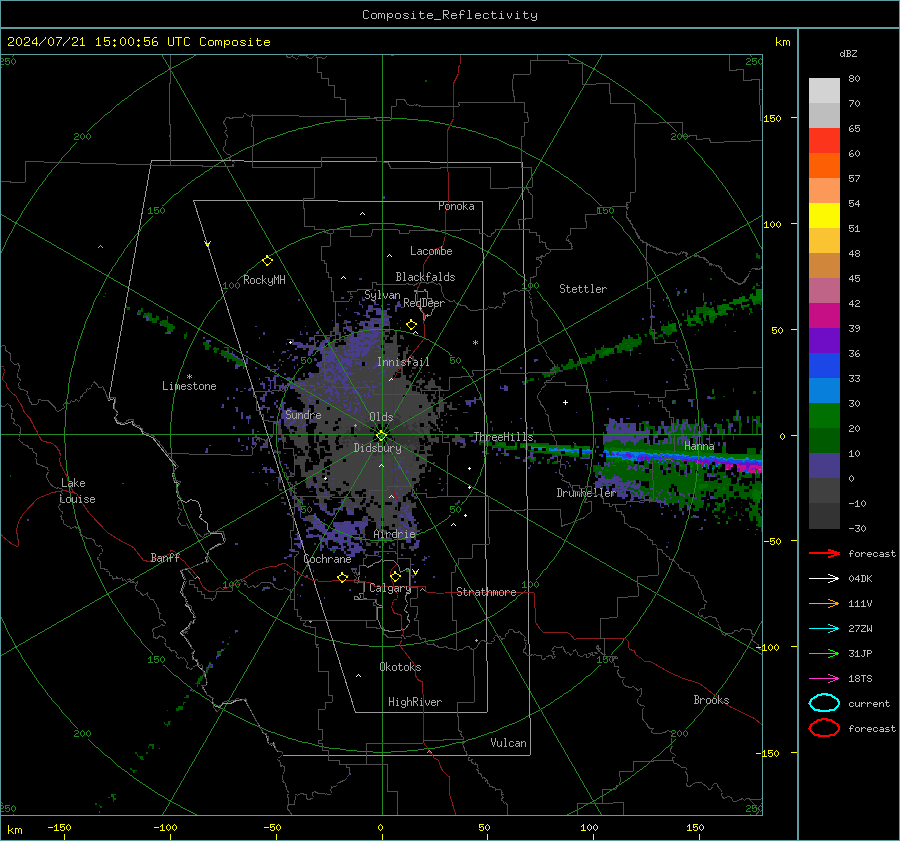Pick the magenta dBZ swatch
This screenshot has height=841, width=900.
824,315
